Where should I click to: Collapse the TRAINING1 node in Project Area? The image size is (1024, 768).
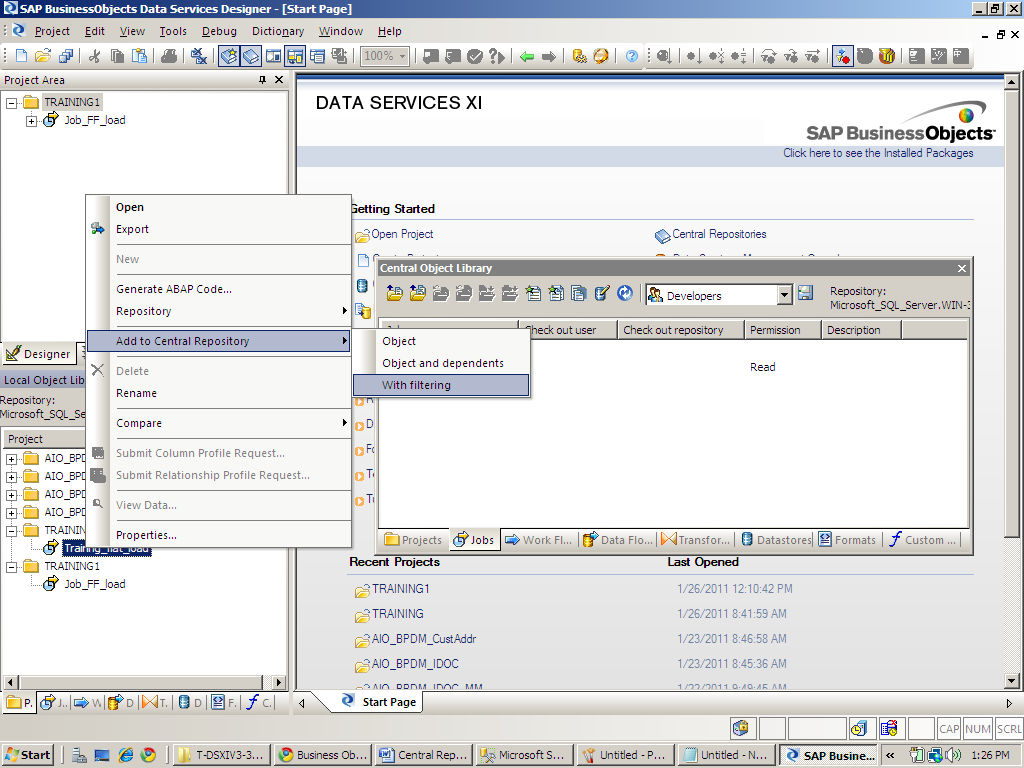pos(11,103)
